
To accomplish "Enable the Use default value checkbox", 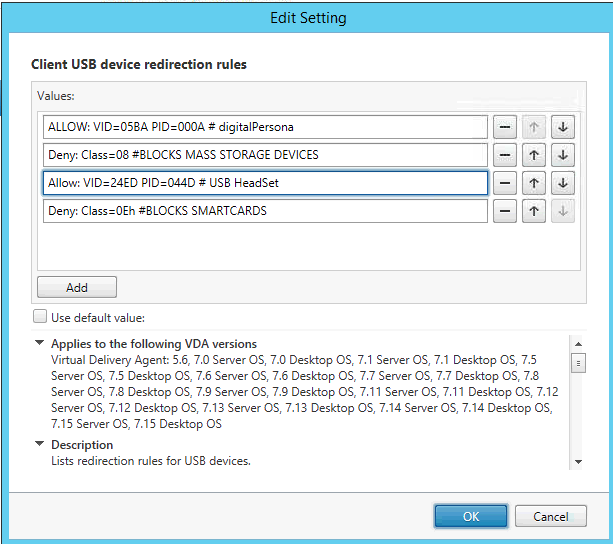I will coord(40,317).
